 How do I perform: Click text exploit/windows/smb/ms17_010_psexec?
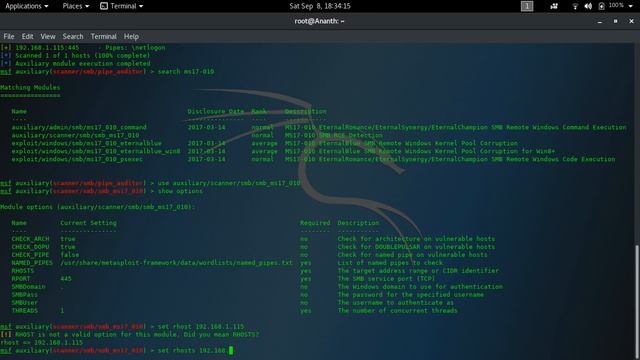77,159
